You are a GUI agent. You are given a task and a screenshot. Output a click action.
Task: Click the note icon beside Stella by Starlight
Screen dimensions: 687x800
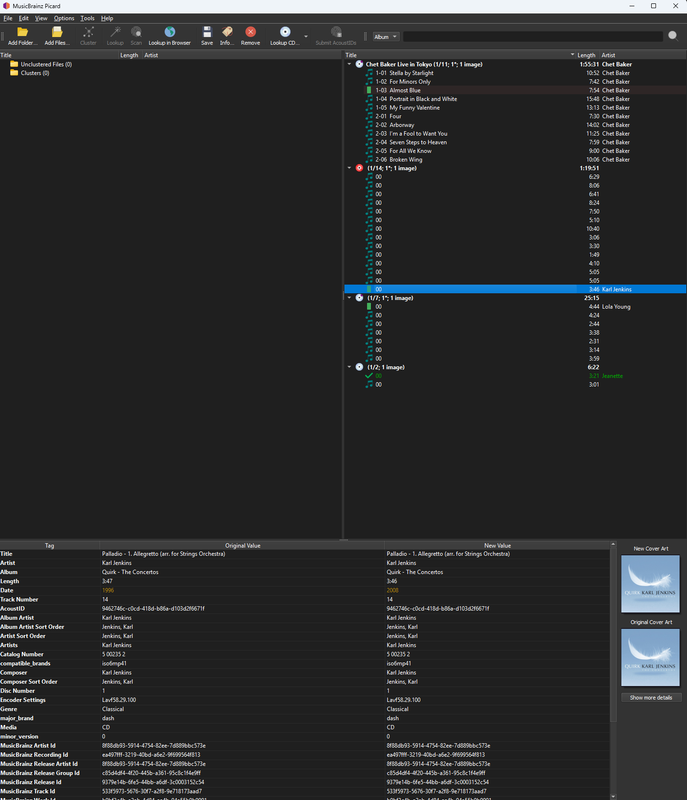tap(369, 73)
